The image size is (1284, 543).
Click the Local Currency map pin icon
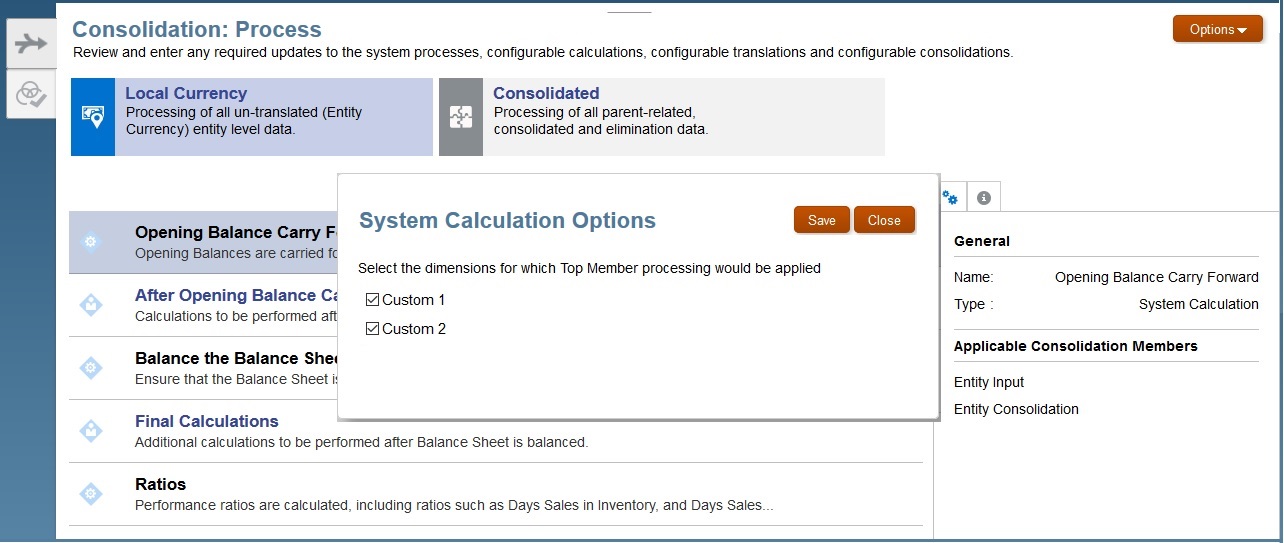pos(93,117)
